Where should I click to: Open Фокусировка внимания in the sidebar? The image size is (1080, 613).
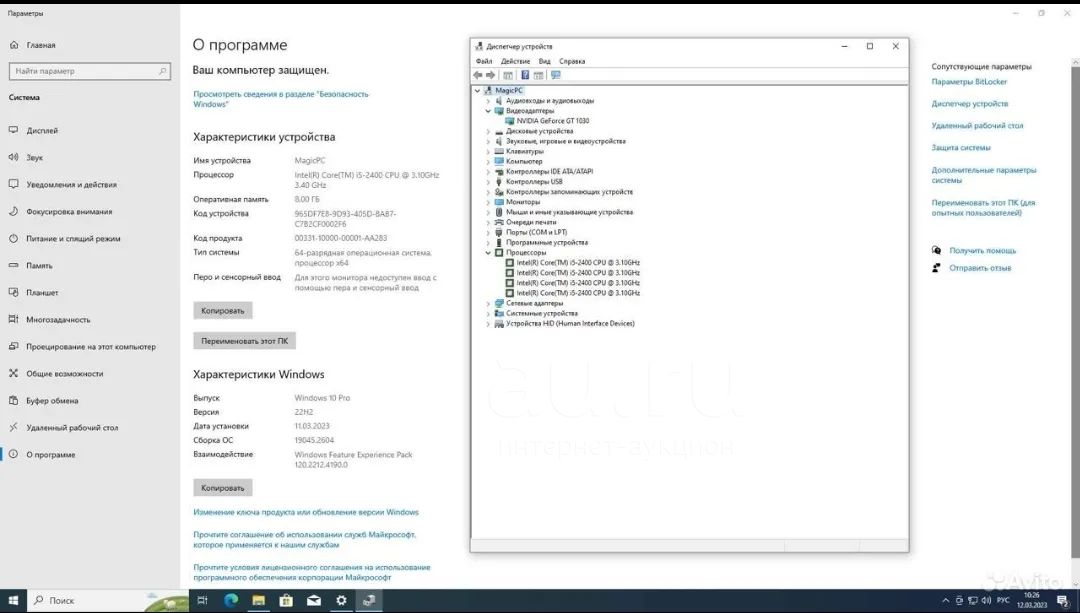[x=69, y=211]
